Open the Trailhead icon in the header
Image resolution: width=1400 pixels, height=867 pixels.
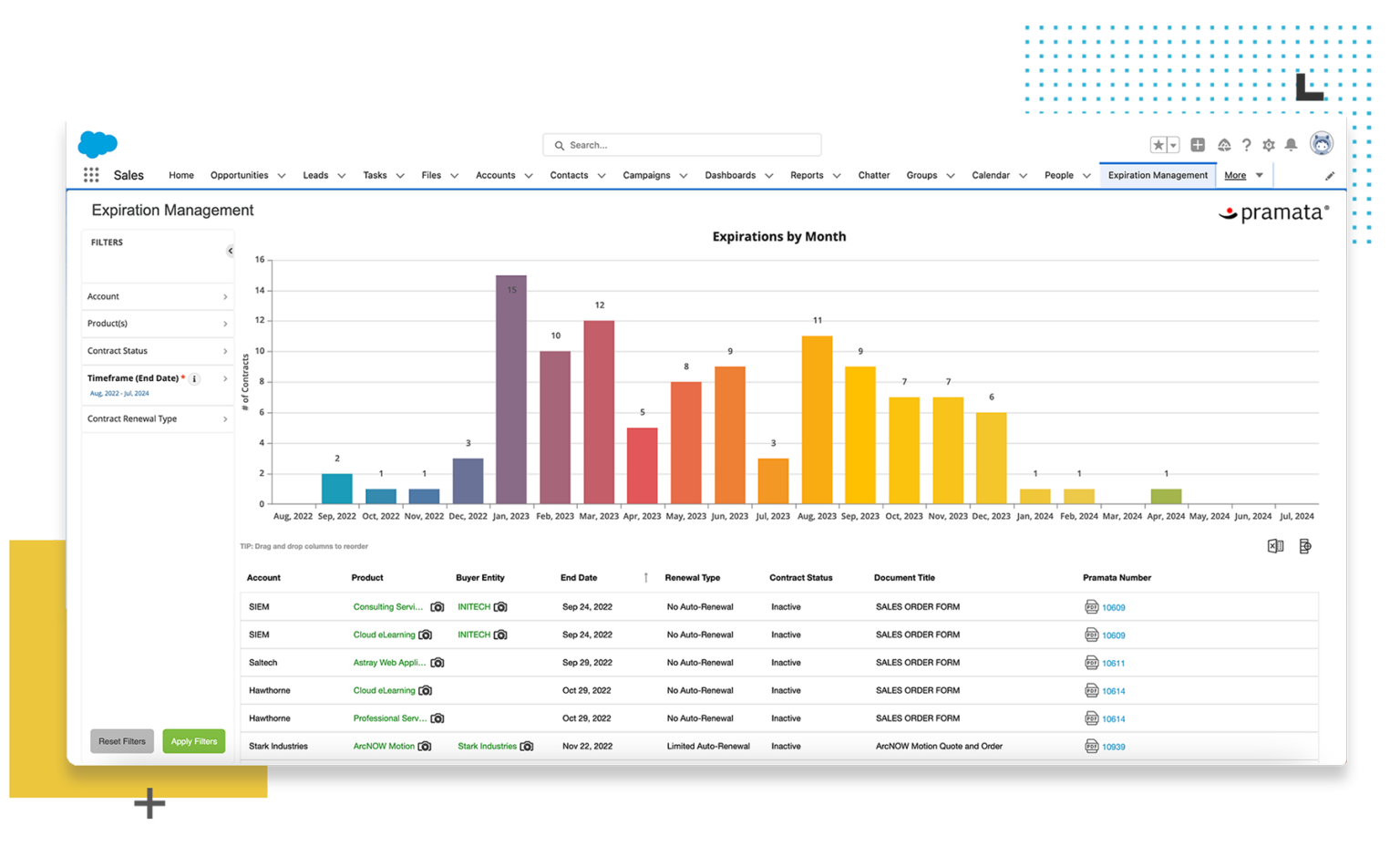[1224, 144]
